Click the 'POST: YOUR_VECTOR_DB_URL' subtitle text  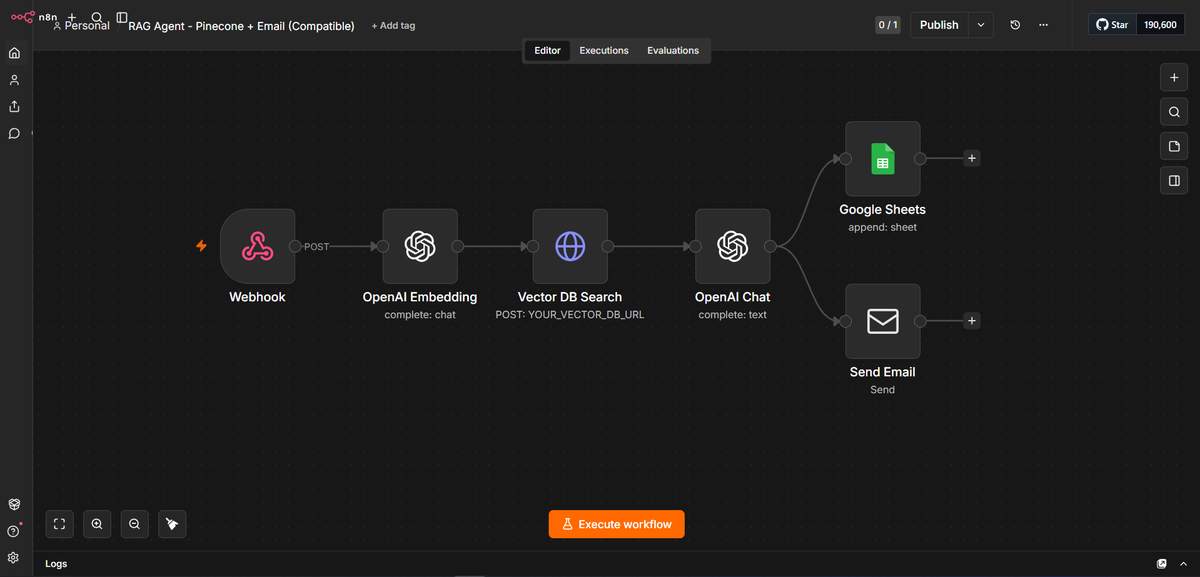pyautogui.click(x=570, y=315)
